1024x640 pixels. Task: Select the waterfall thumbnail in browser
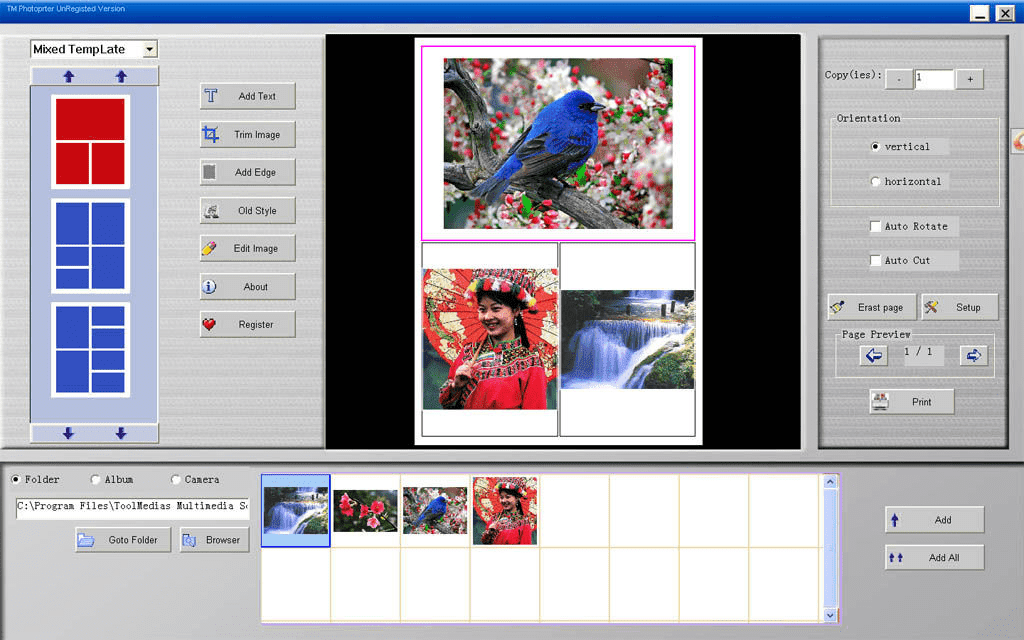point(296,510)
